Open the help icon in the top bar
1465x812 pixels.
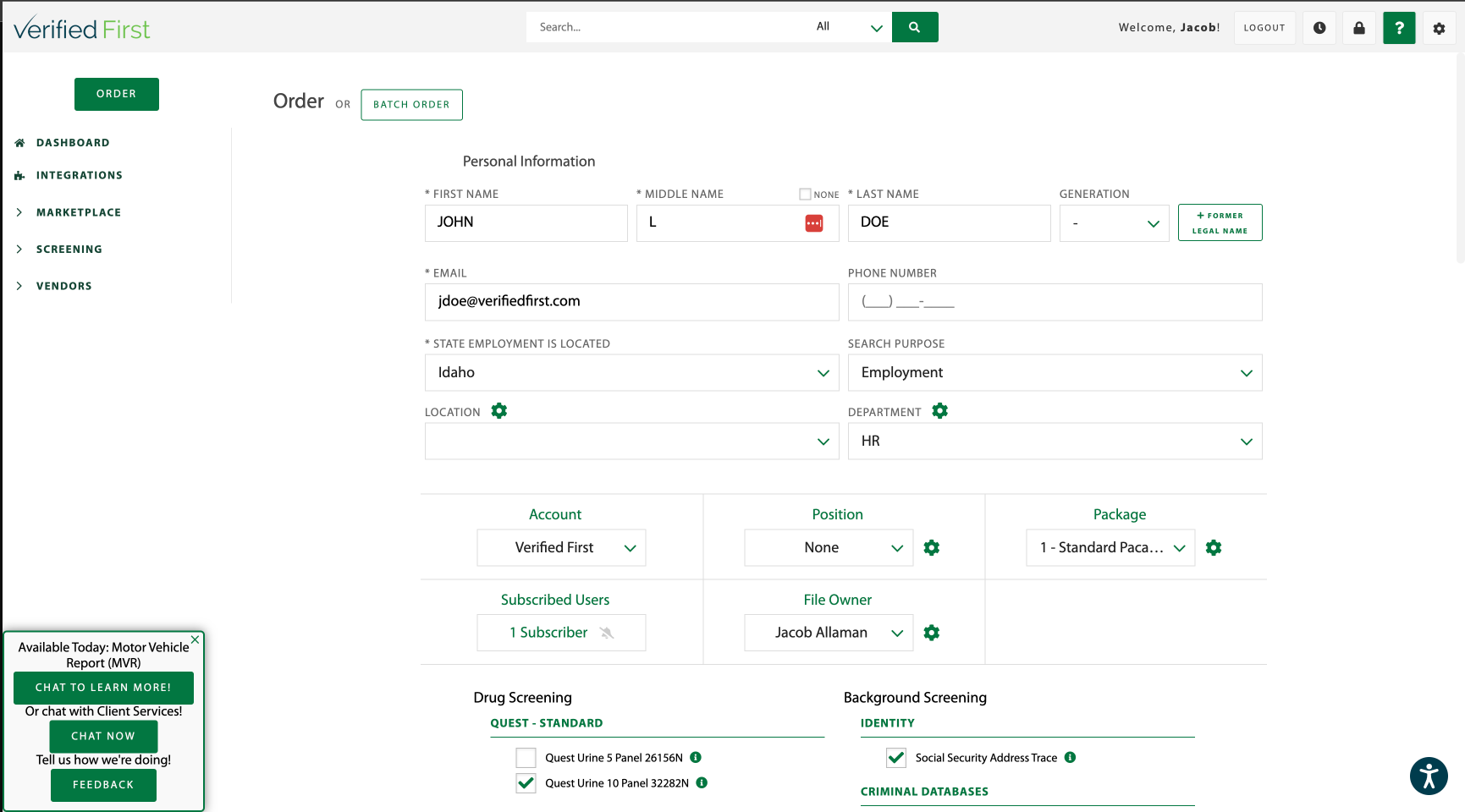click(1399, 28)
